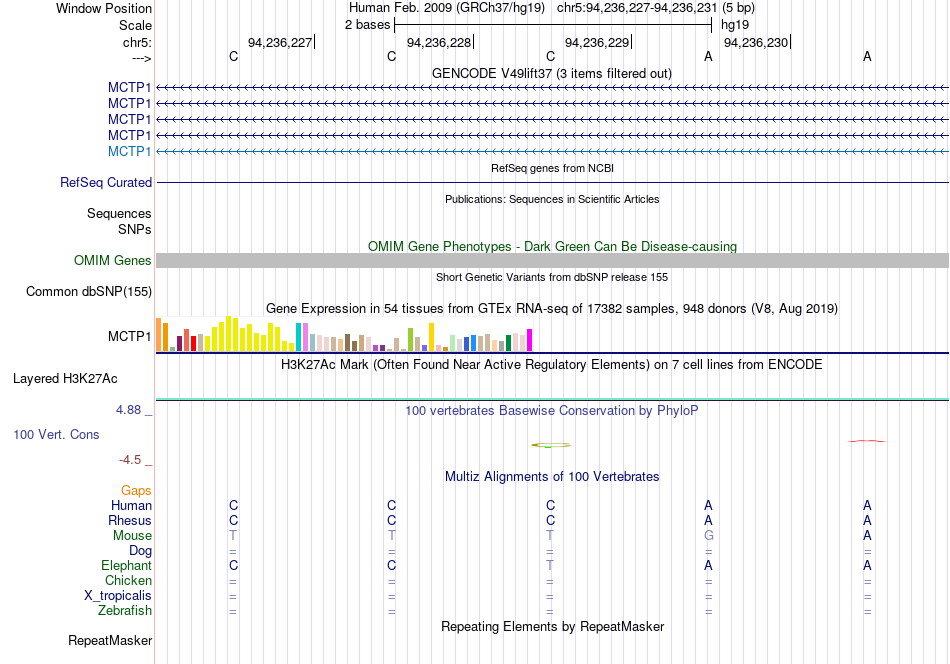Select the Elephant alignment row label
The image size is (950, 664).
coord(127,565)
